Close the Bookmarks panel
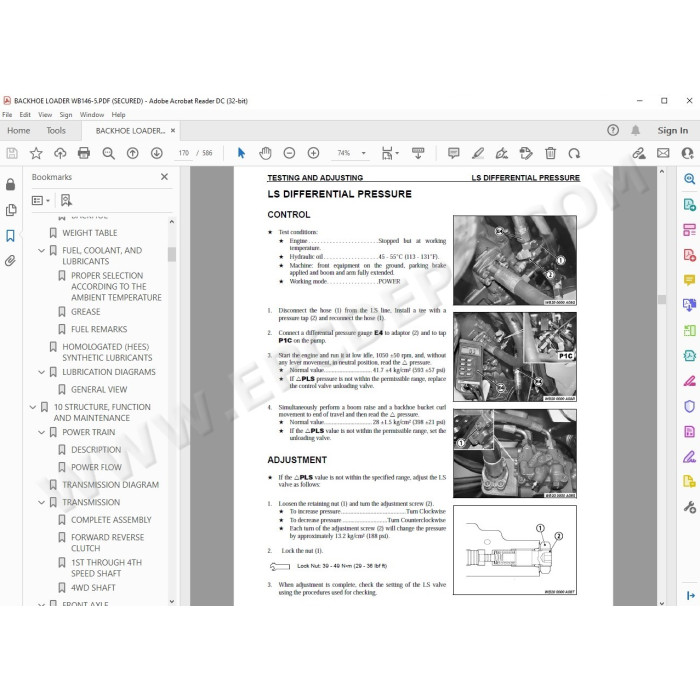This screenshot has height=700, width=700. [x=164, y=177]
